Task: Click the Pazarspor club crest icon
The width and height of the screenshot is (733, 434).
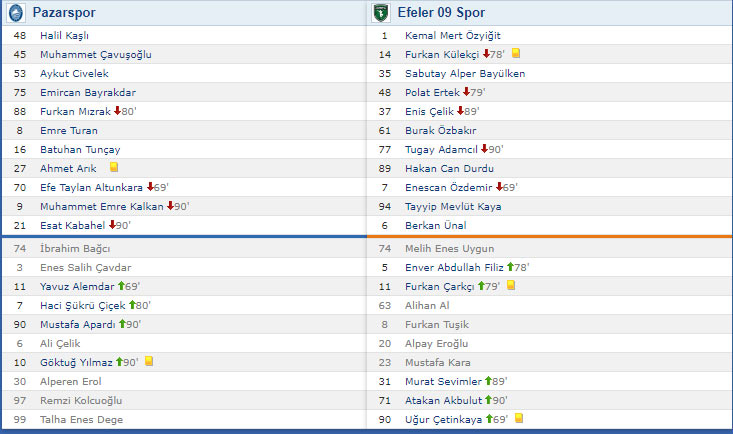Action: [15, 13]
